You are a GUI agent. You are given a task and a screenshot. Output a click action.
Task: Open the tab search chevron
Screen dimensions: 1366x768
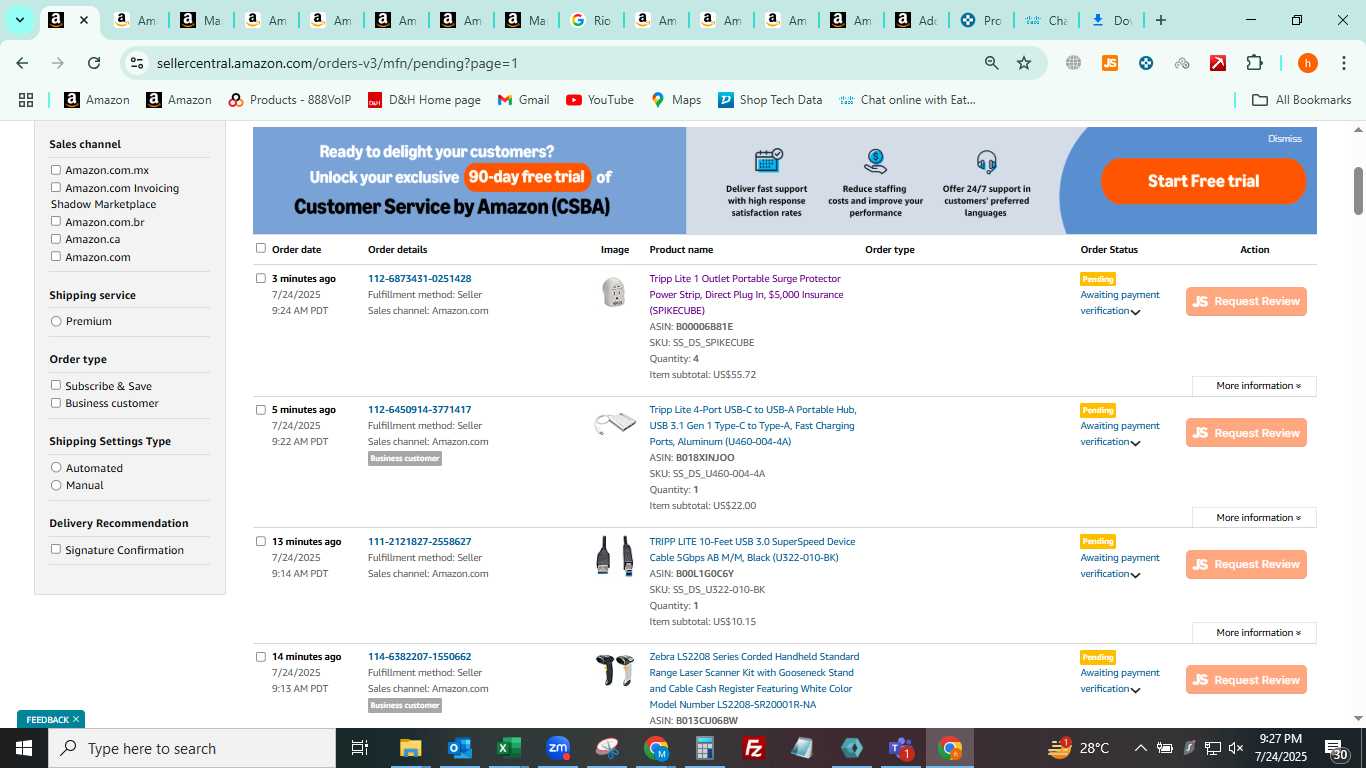19,20
